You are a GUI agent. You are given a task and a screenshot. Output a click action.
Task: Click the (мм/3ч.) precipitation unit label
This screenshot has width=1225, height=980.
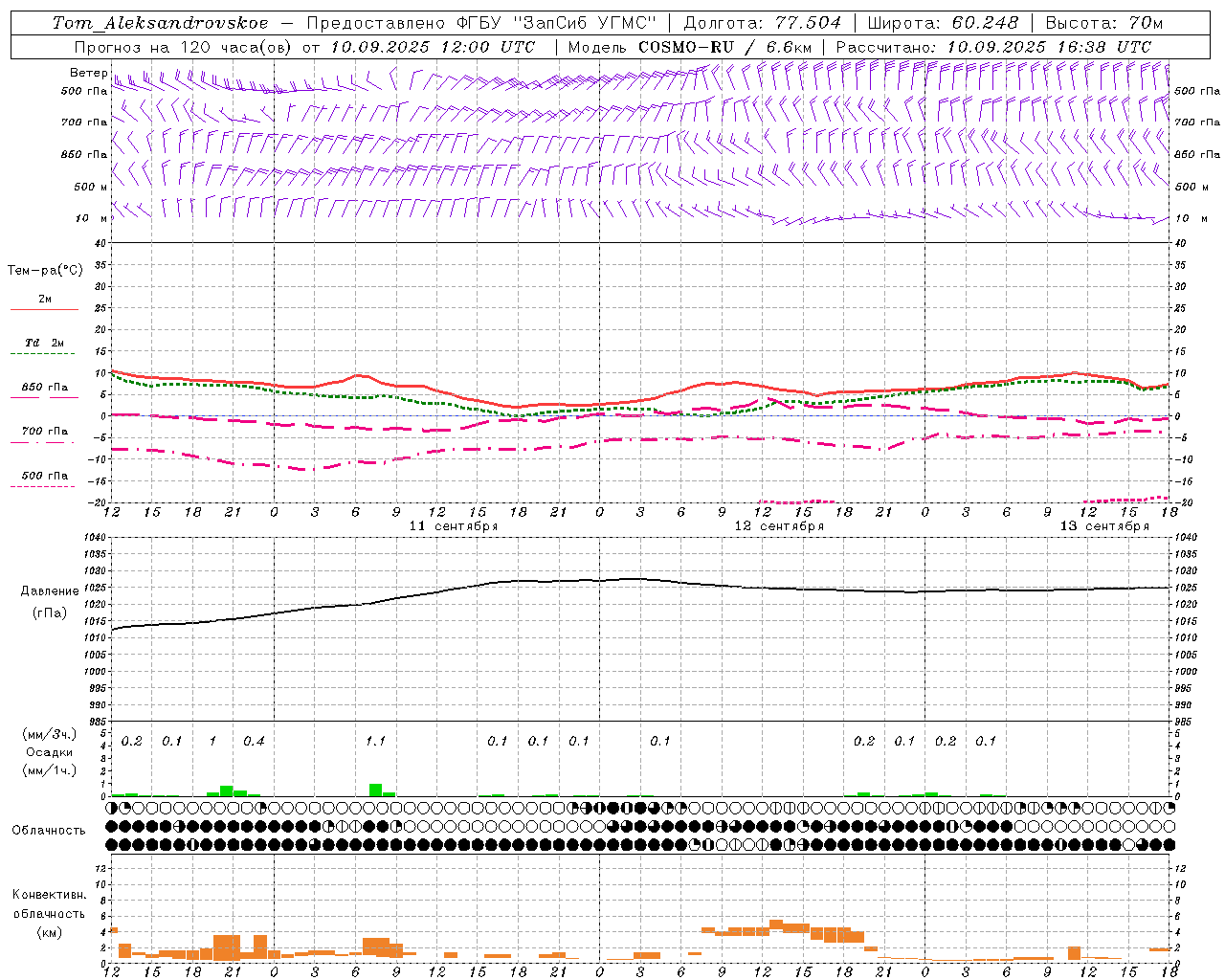(x=49, y=735)
